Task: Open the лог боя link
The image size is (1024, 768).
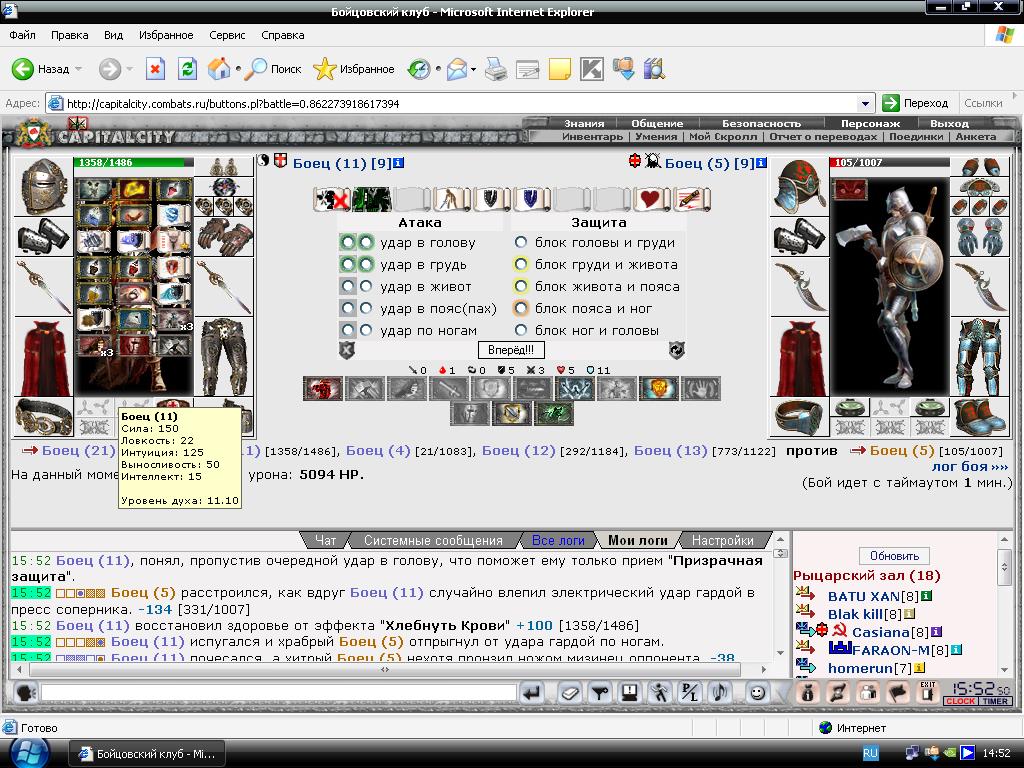Action: tap(970, 467)
